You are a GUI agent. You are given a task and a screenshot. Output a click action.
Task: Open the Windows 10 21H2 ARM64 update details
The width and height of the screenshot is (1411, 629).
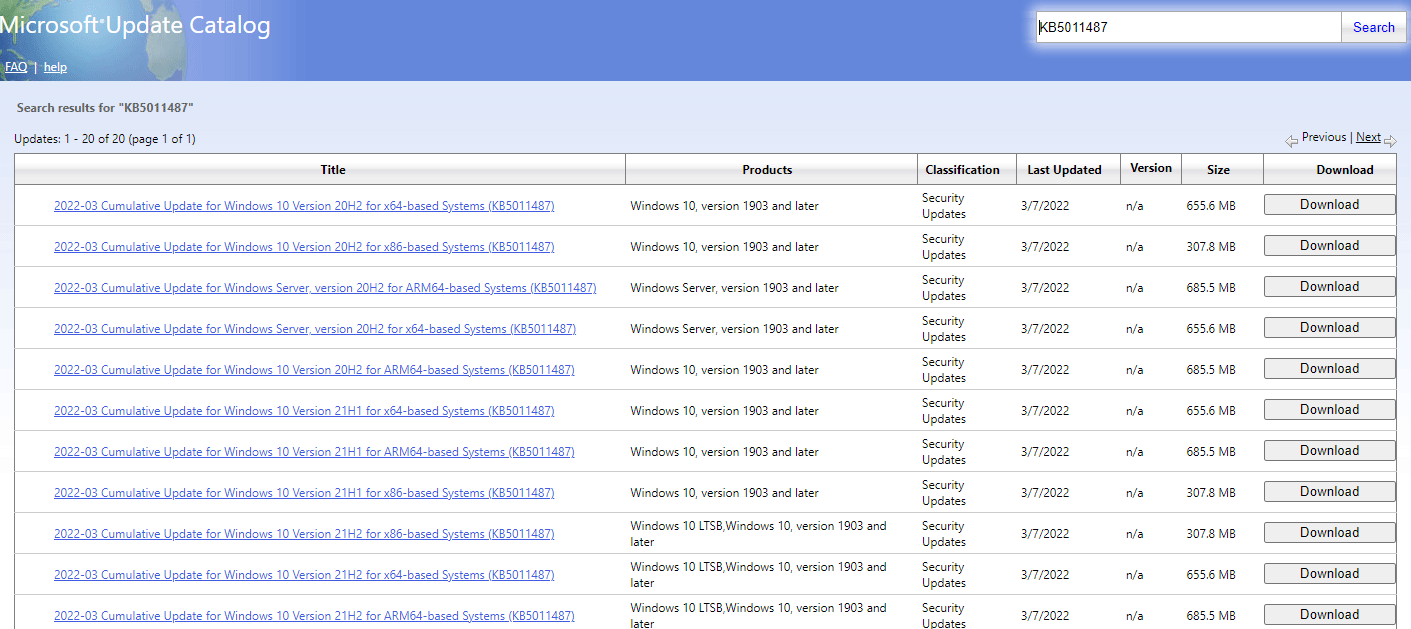[x=315, y=615]
